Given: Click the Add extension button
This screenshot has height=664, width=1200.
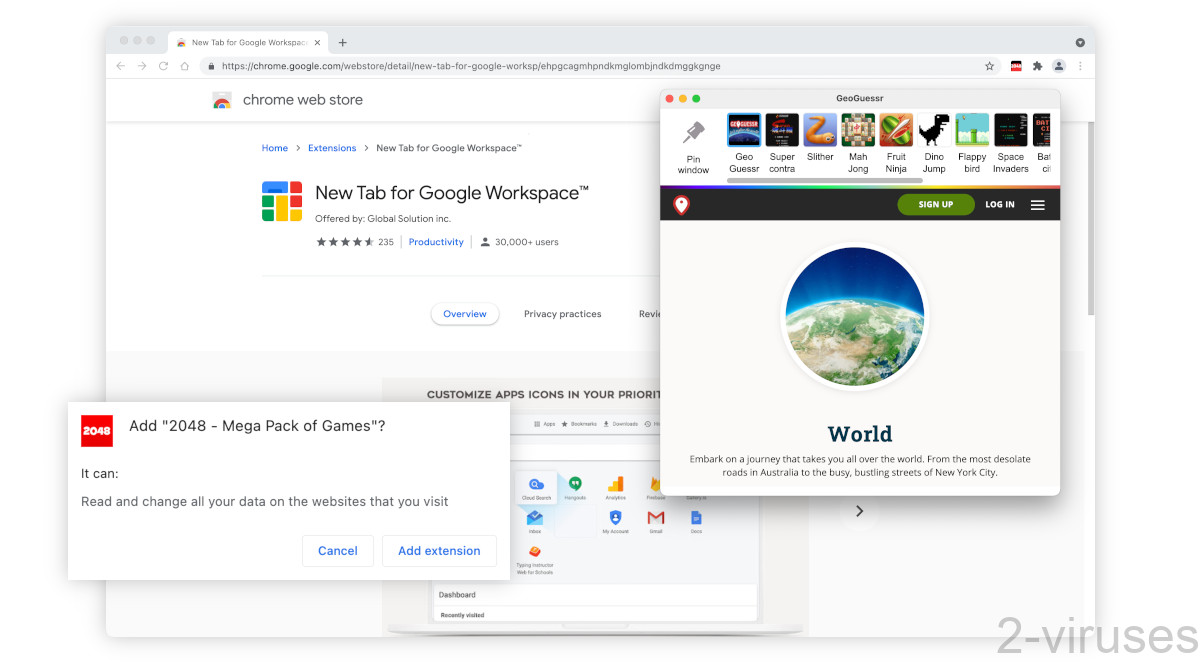Looking at the screenshot, I should (x=439, y=551).
